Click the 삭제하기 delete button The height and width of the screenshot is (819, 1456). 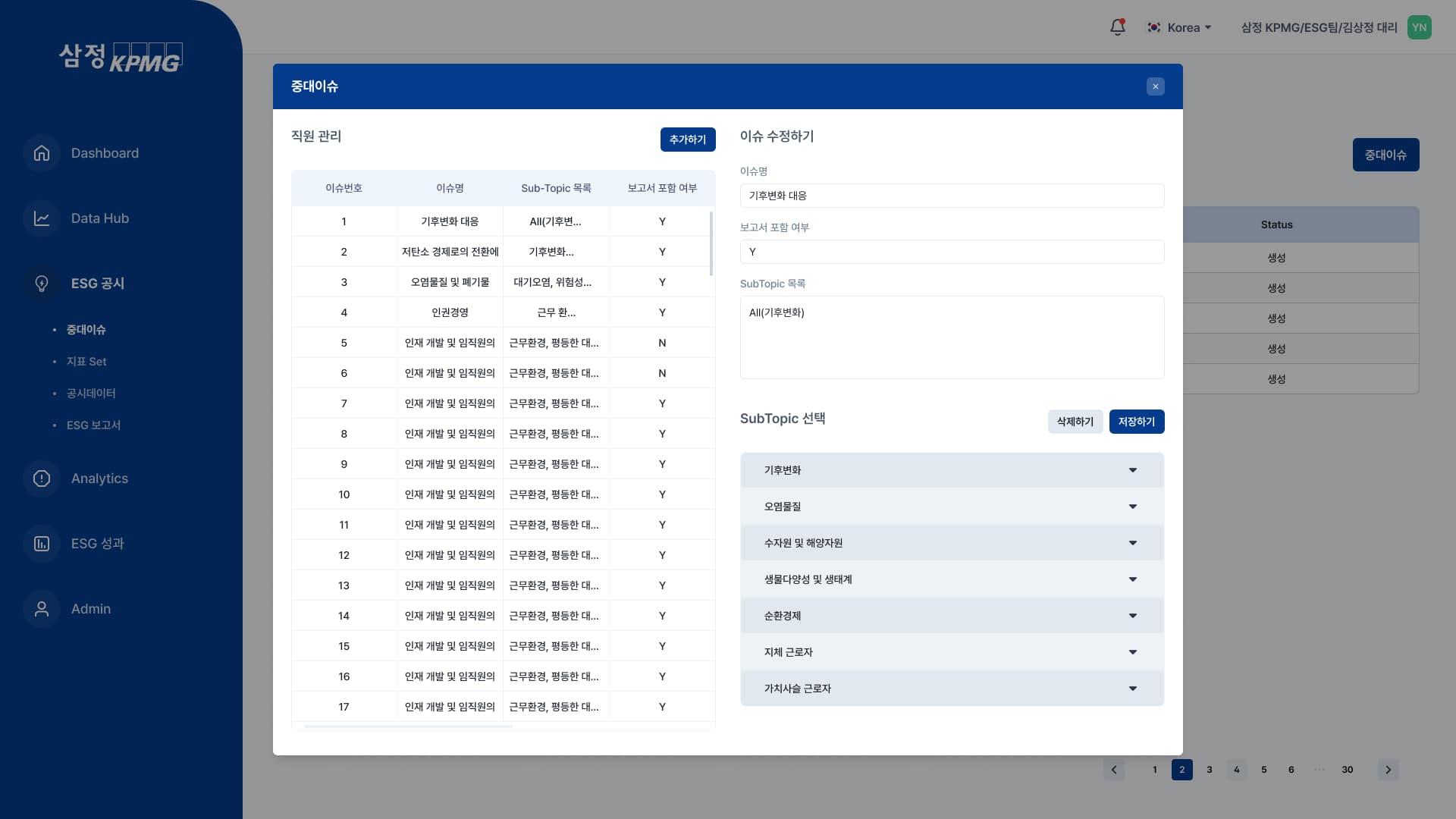tap(1075, 422)
